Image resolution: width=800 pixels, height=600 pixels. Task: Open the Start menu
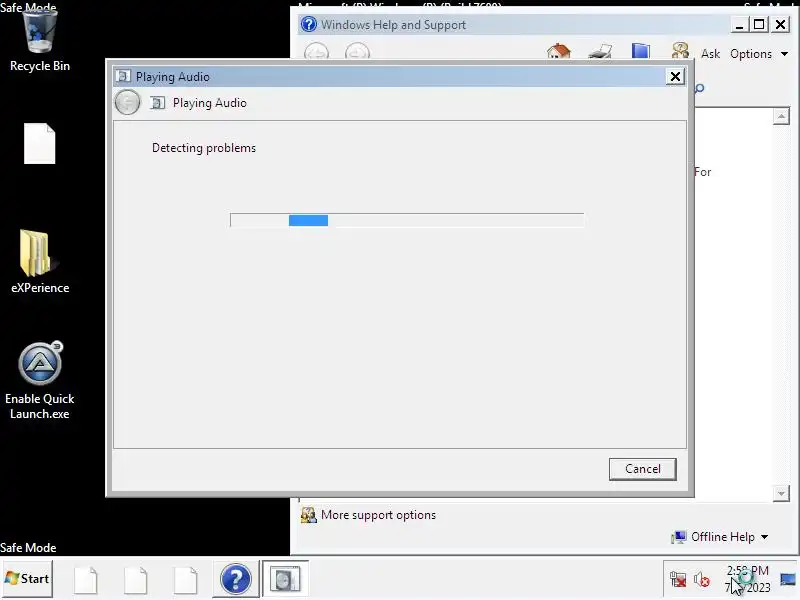(x=27, y=579)
